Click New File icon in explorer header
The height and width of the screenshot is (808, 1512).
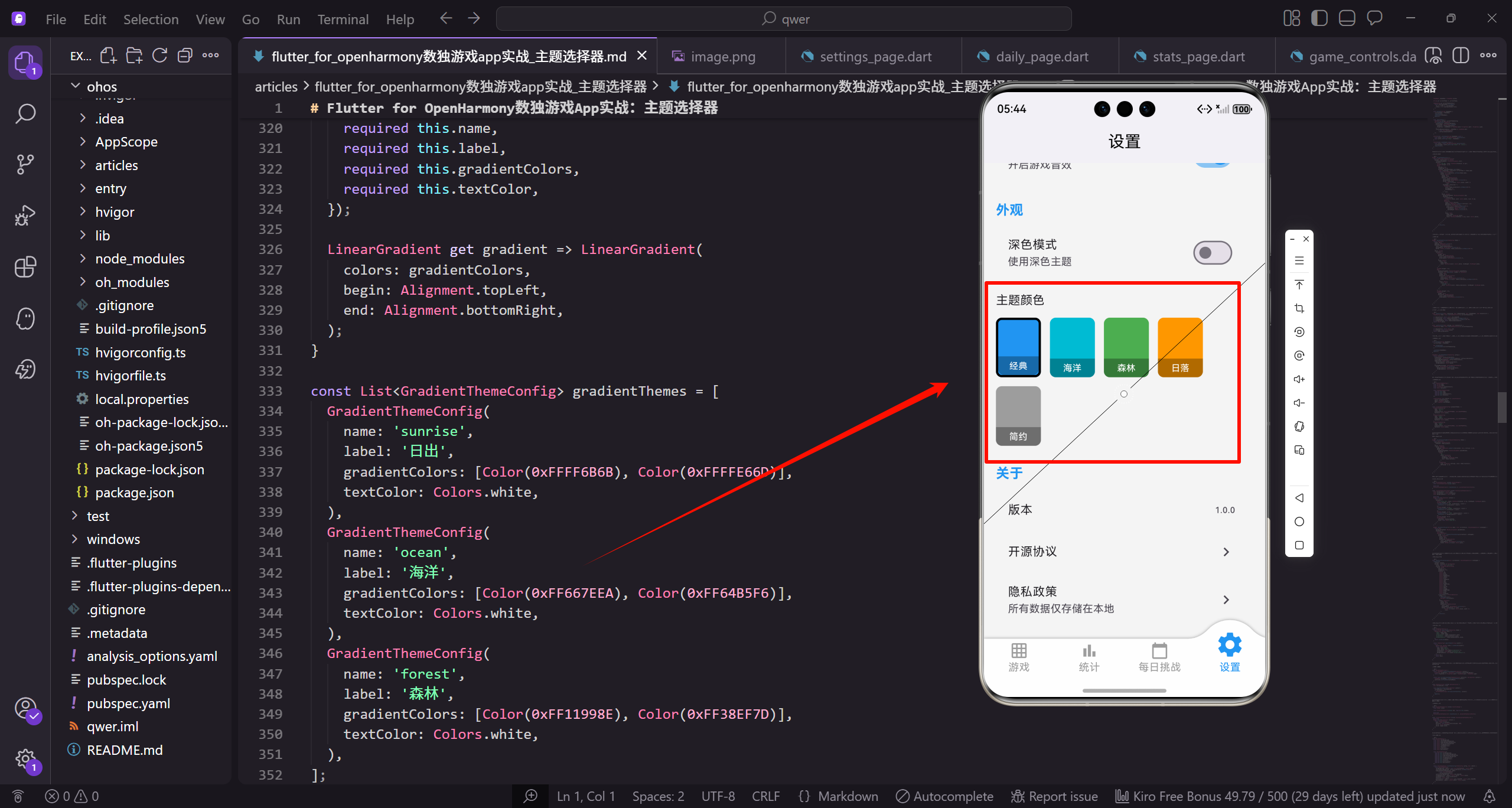point(108,56)
